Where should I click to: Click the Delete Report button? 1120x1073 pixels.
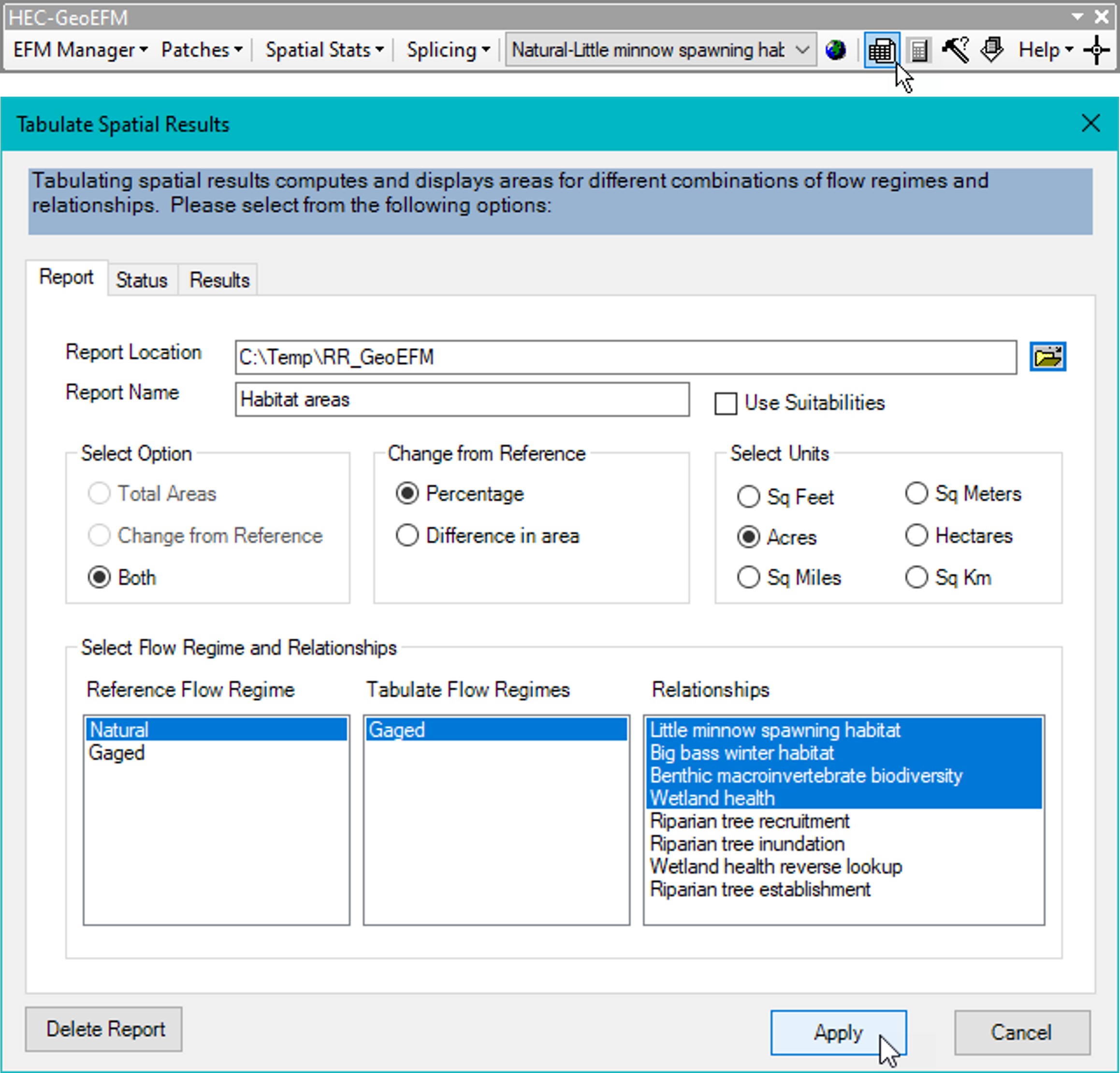(104, 1029)
